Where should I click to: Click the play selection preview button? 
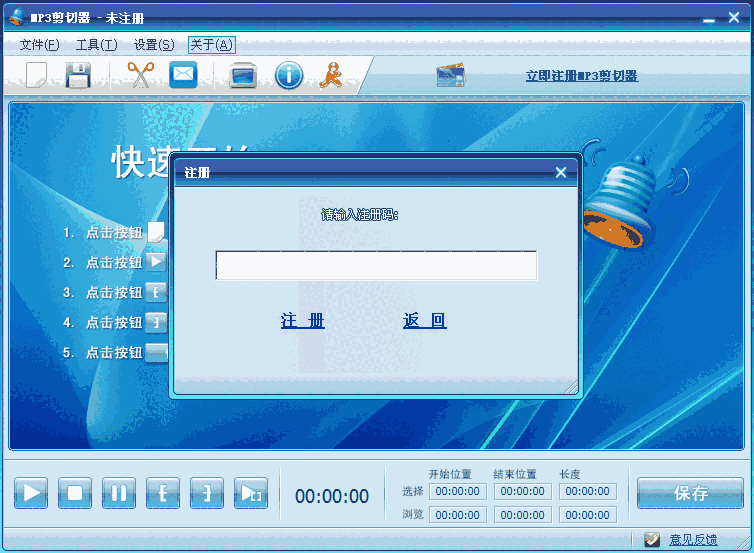pyautogui.click(x=251, y=493)
